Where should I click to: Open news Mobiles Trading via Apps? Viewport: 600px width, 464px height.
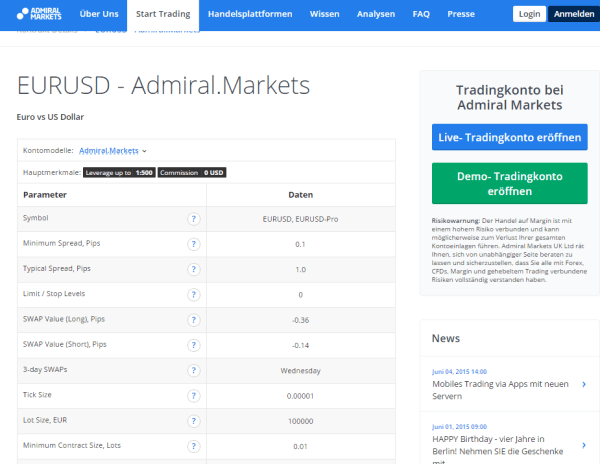coord(501,390)
